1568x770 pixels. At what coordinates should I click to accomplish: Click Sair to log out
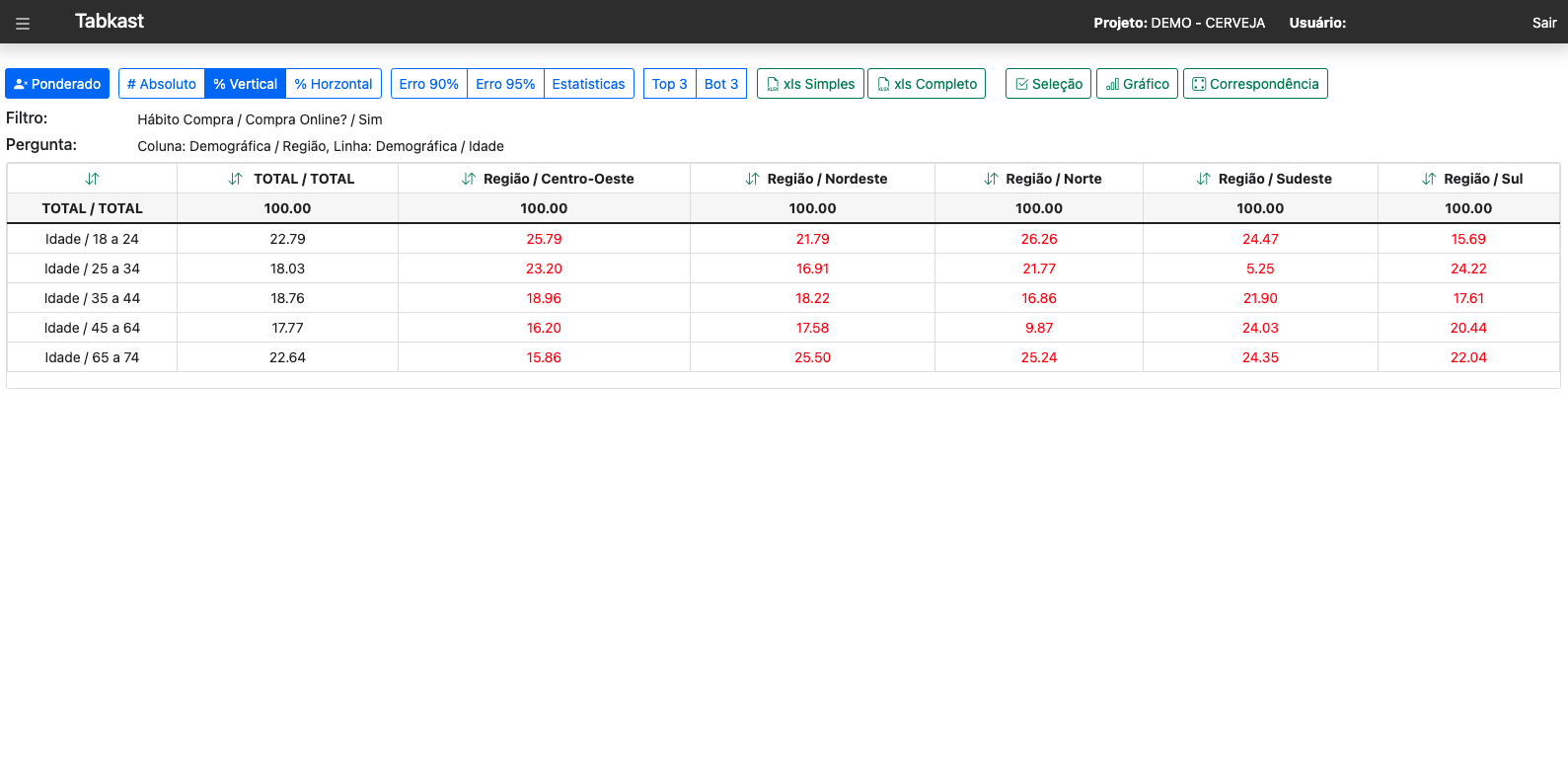(x=1543, y=23)
